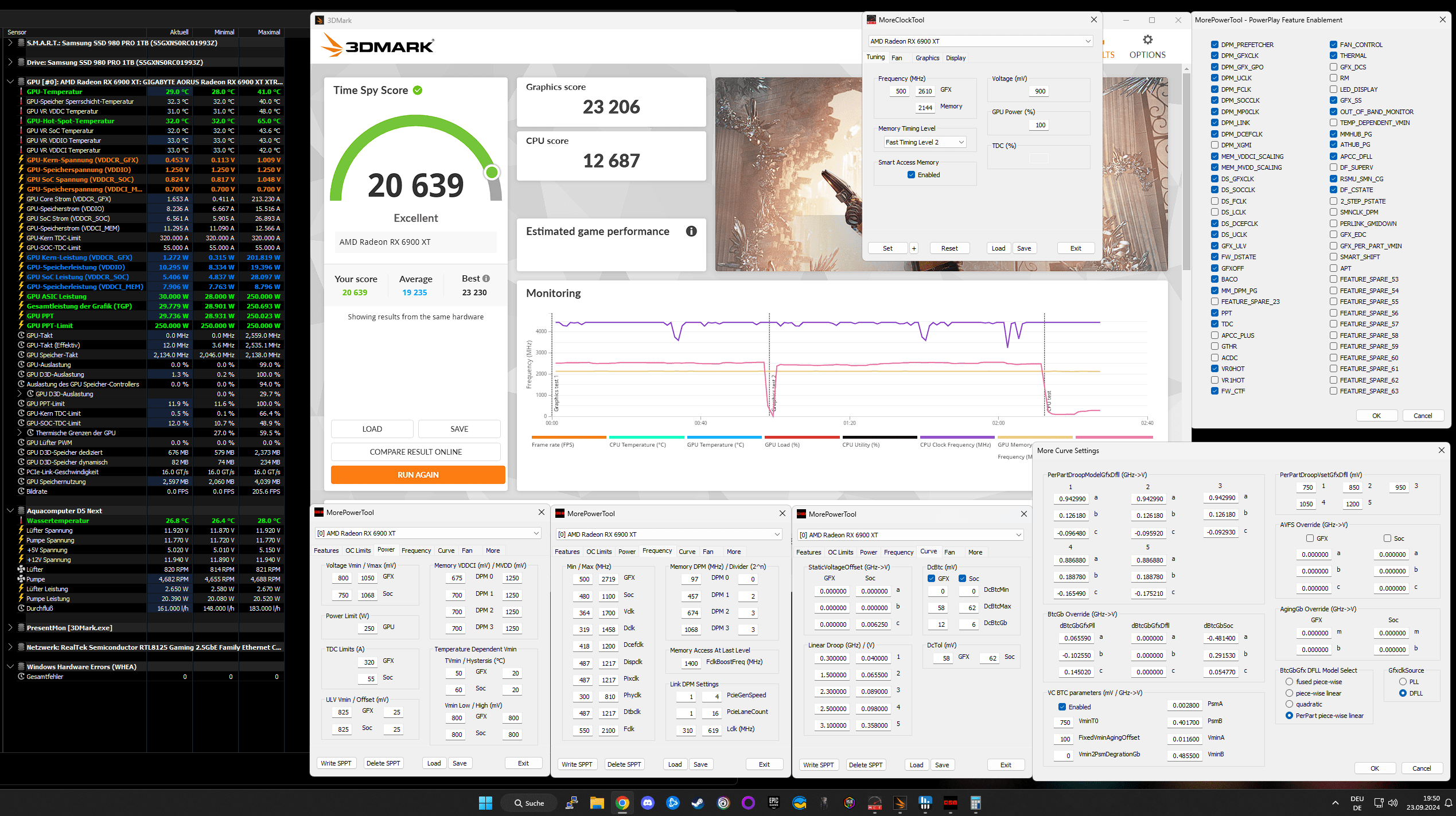Enable AVFS Override Soc checkbox

click(1387, 538)
